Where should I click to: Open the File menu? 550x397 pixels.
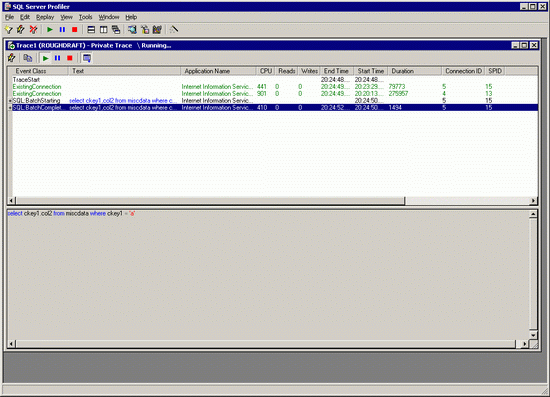point(9,17)
